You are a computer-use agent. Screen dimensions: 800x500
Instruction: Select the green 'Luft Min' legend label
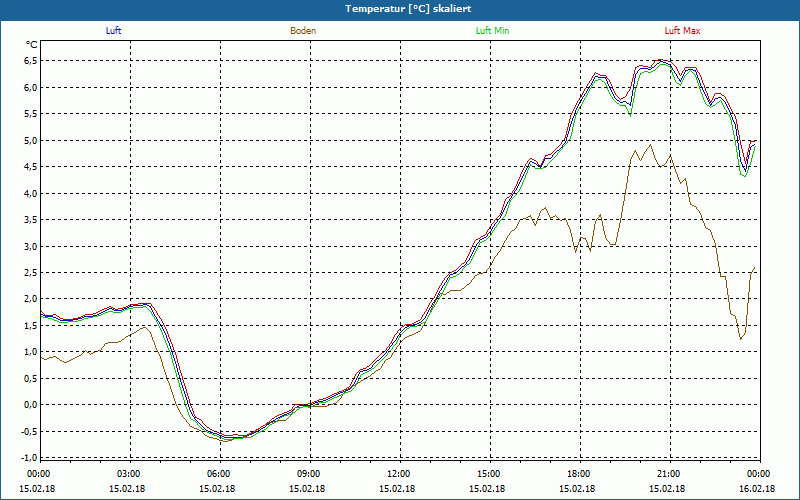point(492,31)
